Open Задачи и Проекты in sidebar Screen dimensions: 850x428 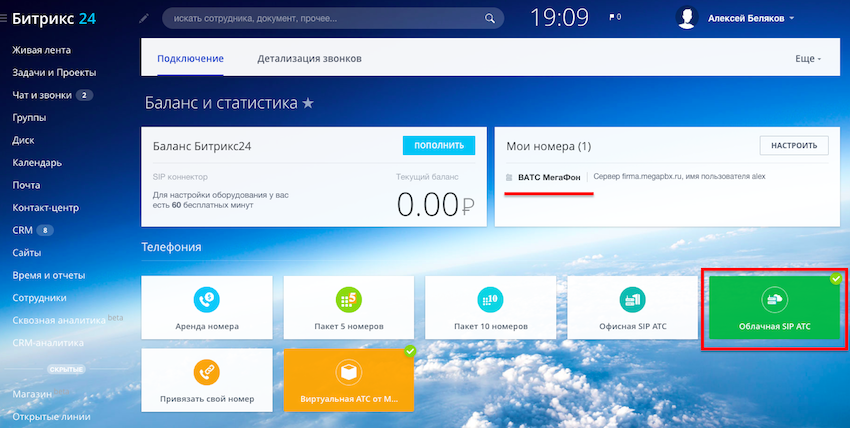point(54,73)
